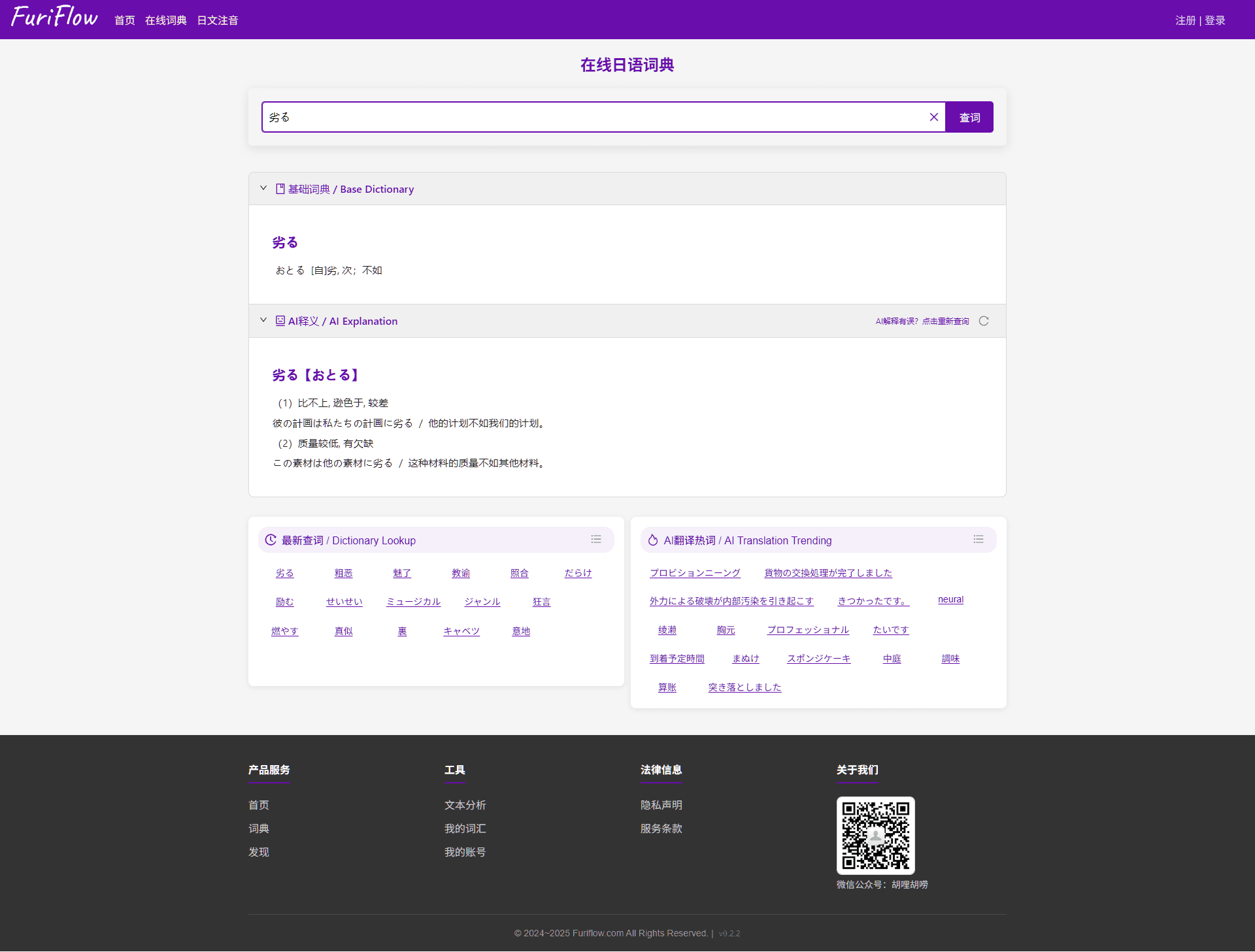The image size is (1255, 952).
Task: Collapse the Base Dictionary section
Action: click(263, 188)
